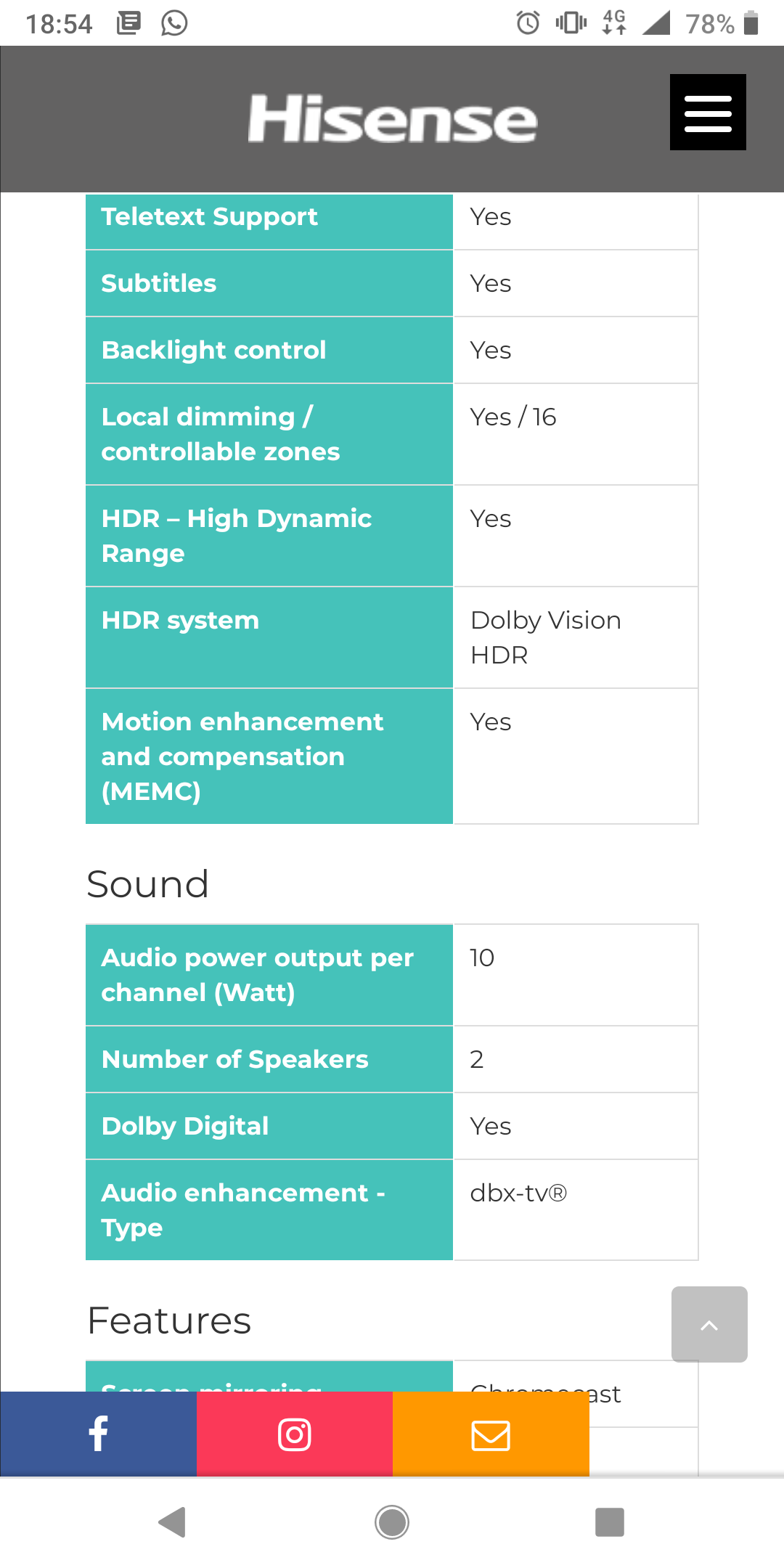Select the Dolby Digital row
This screenshot has height=1568, width=784.
(x=392, y=1126)
